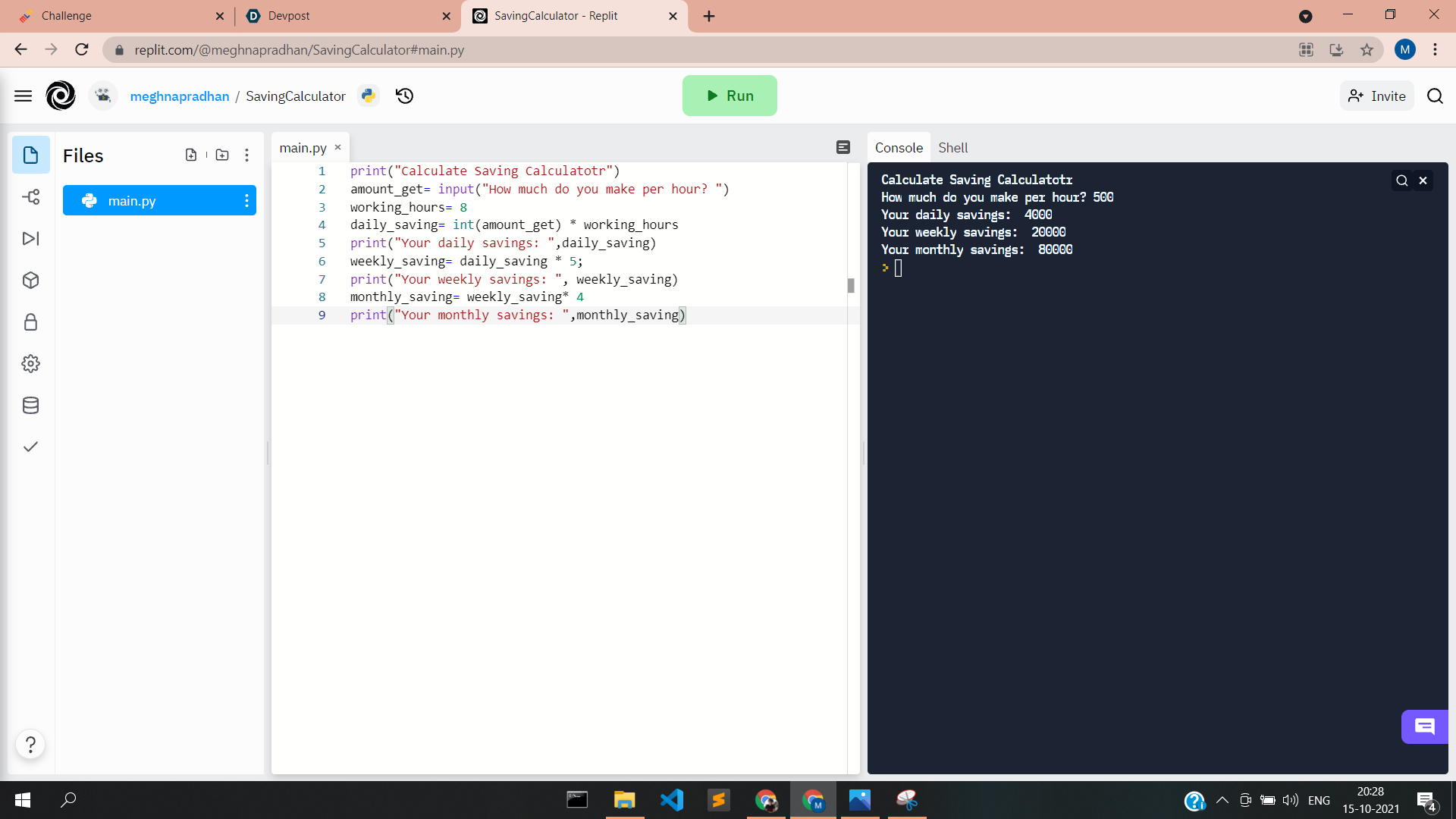Screen dimensions: 1456x819
Task: Select the Console tab
Action: point(899,148)
